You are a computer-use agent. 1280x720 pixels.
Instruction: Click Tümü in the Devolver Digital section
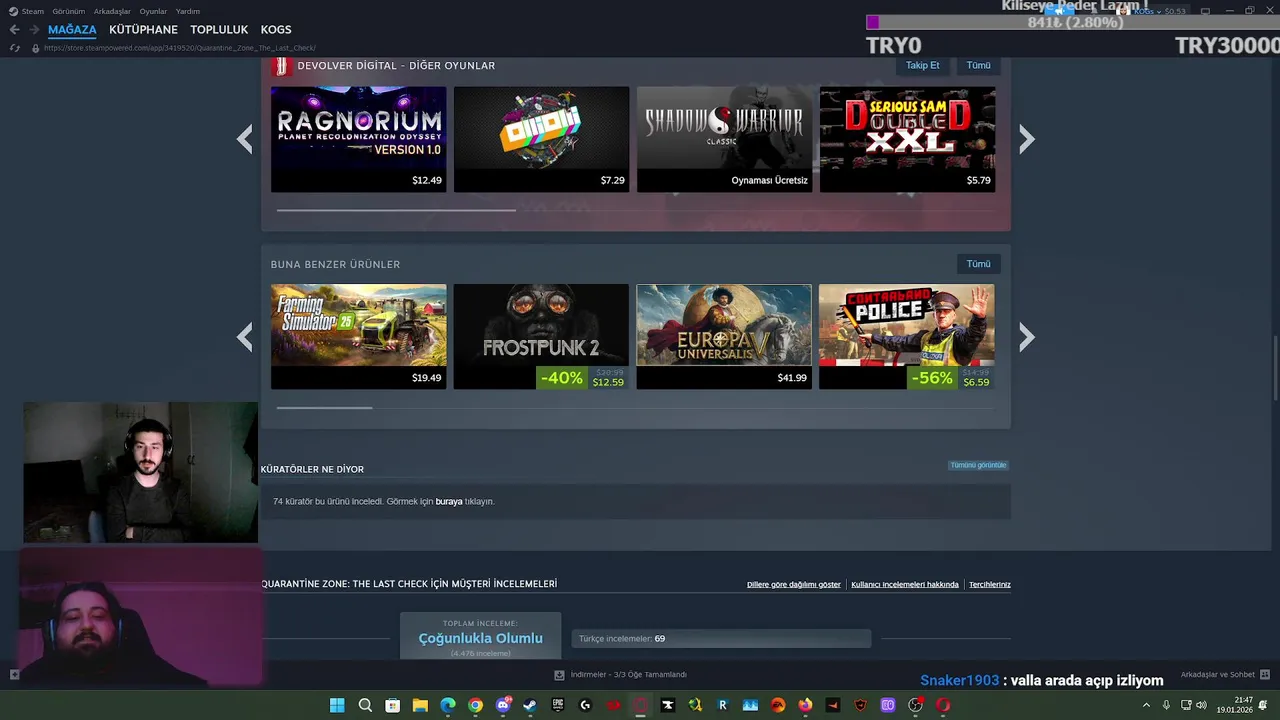978,65
